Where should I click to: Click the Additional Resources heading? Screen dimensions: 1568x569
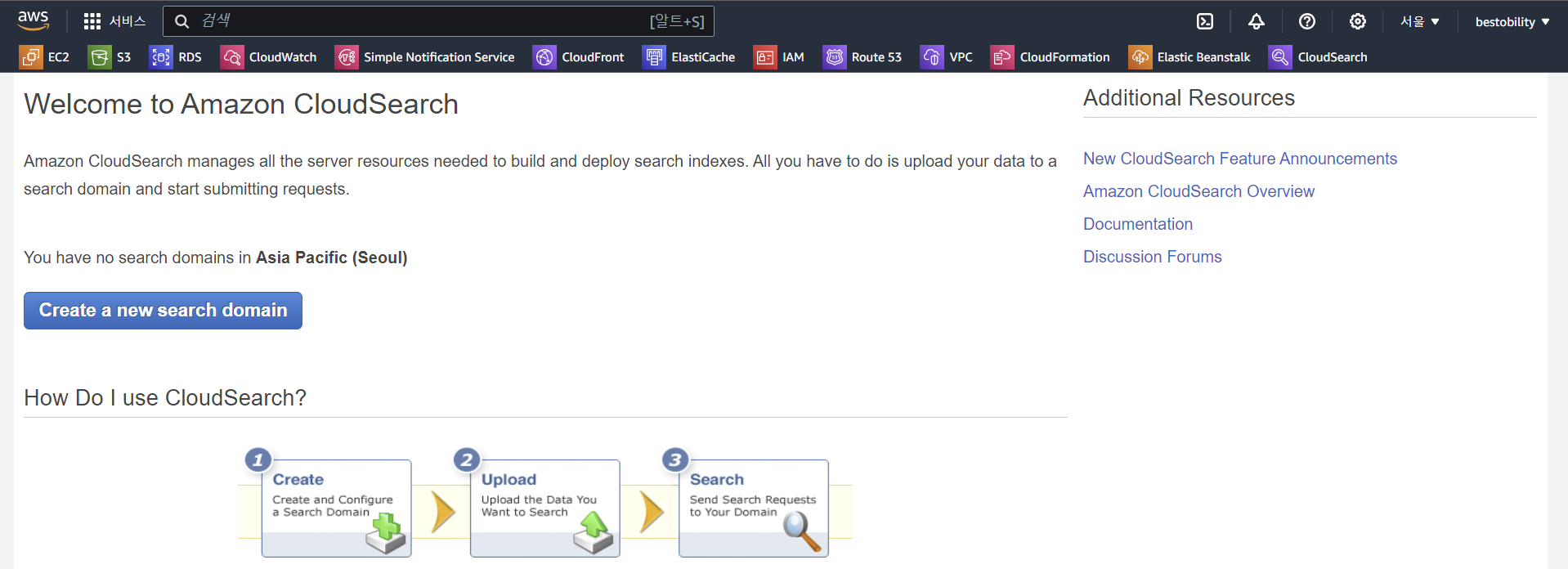[1189, 98]
